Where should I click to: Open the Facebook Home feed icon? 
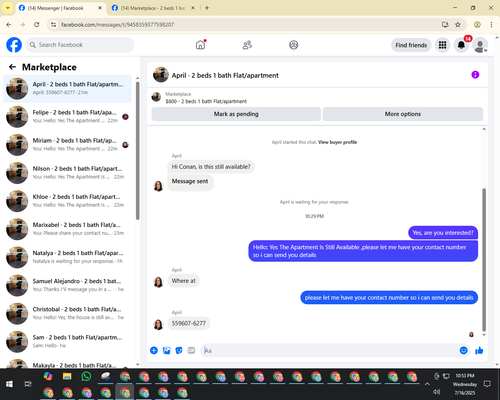click(200, 45)
